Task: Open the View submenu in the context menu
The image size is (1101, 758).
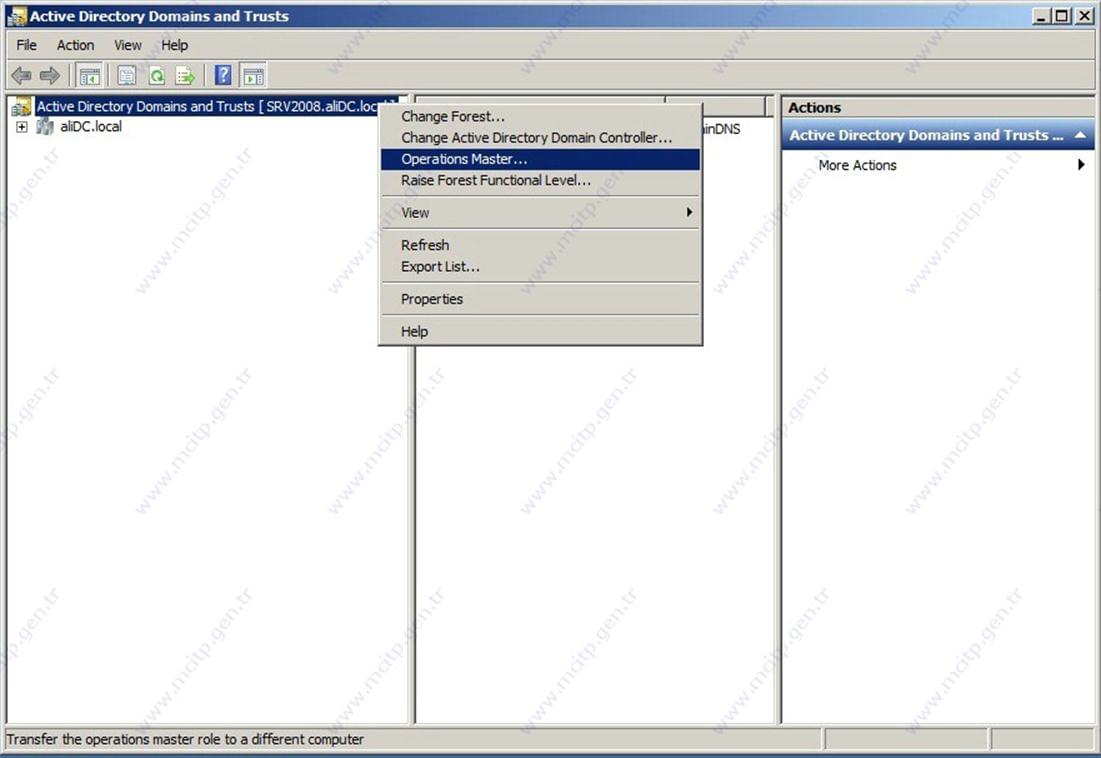Action: click(541, 213)
